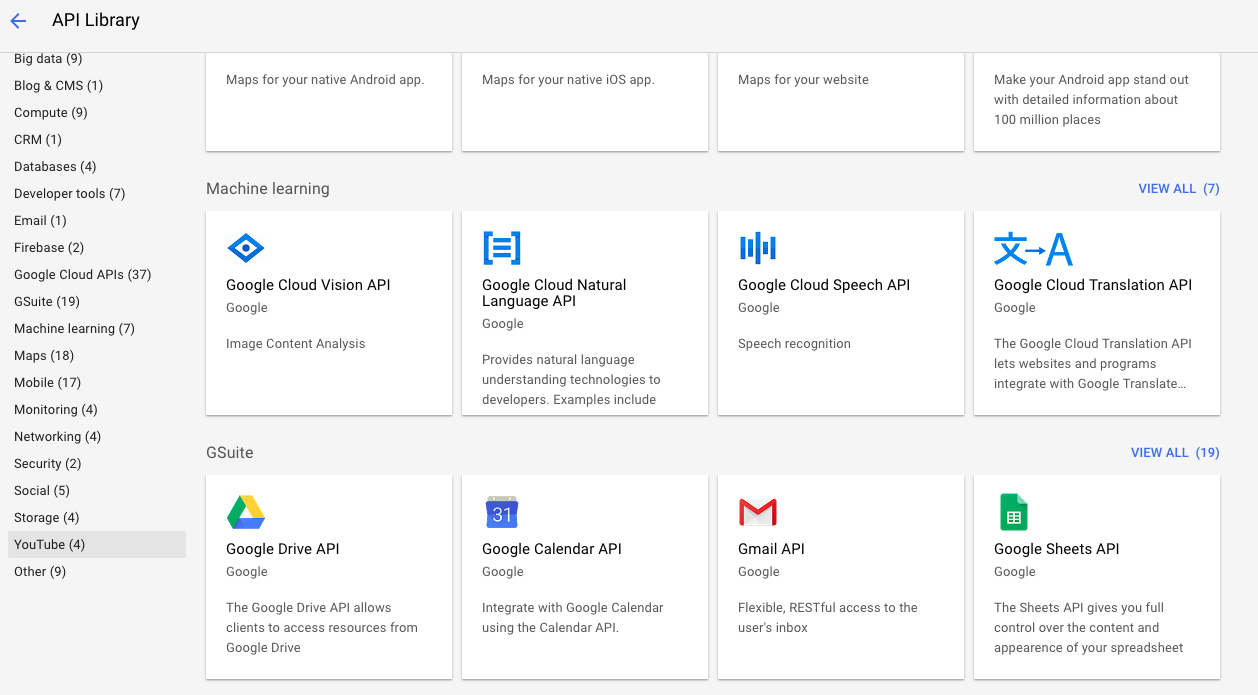The width and height of the screenshot is (1258, 695).
Task: Select Social category
Action: point(42,491)
